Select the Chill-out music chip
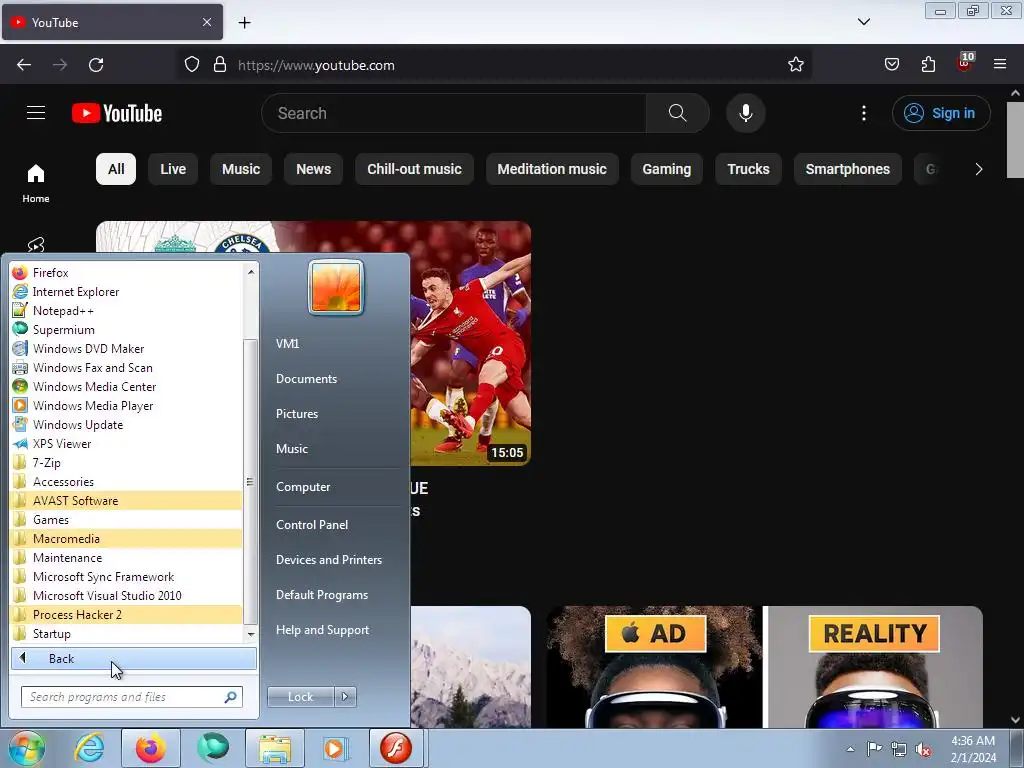The image size is (1024, 768). tap(414, 169)
